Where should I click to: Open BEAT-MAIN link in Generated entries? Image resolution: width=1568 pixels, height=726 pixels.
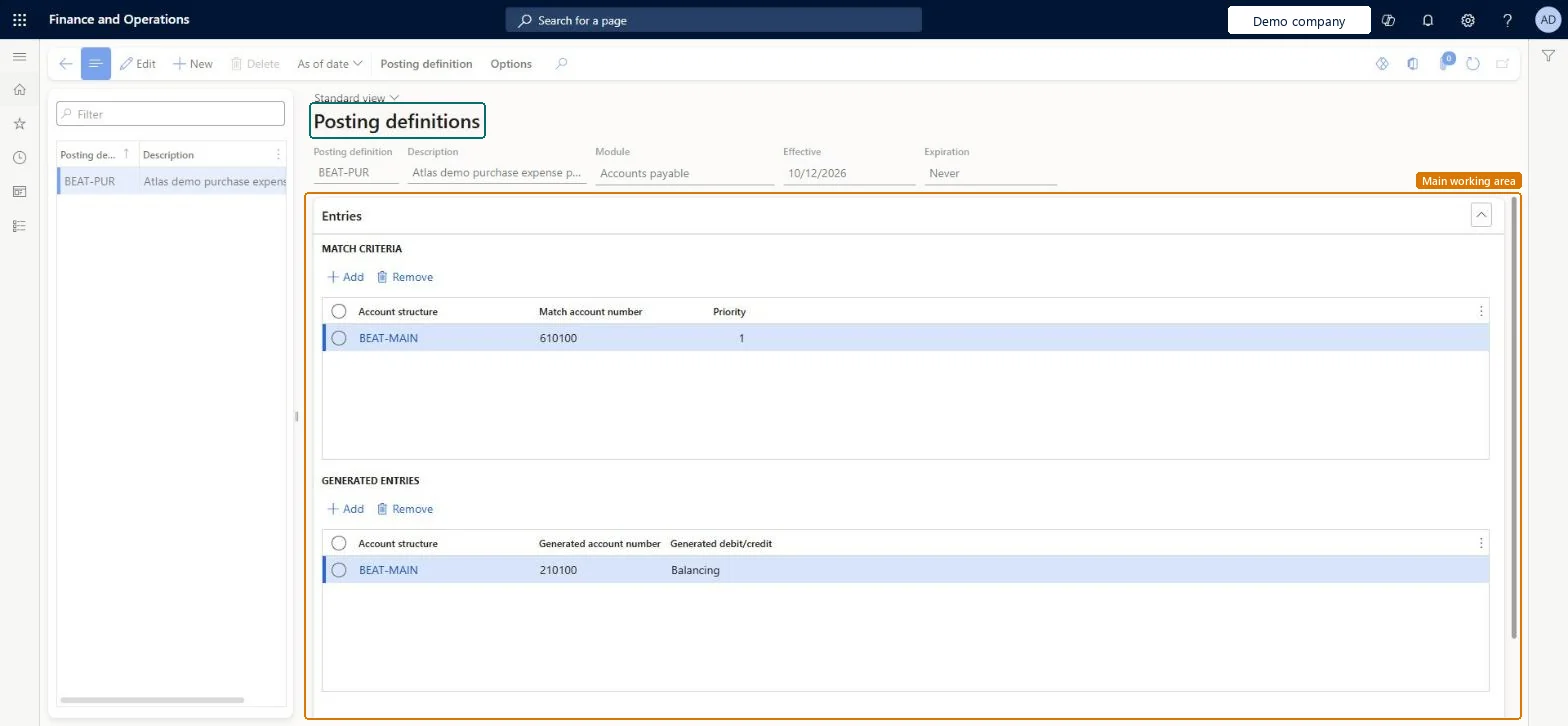[x=389, y=570]
